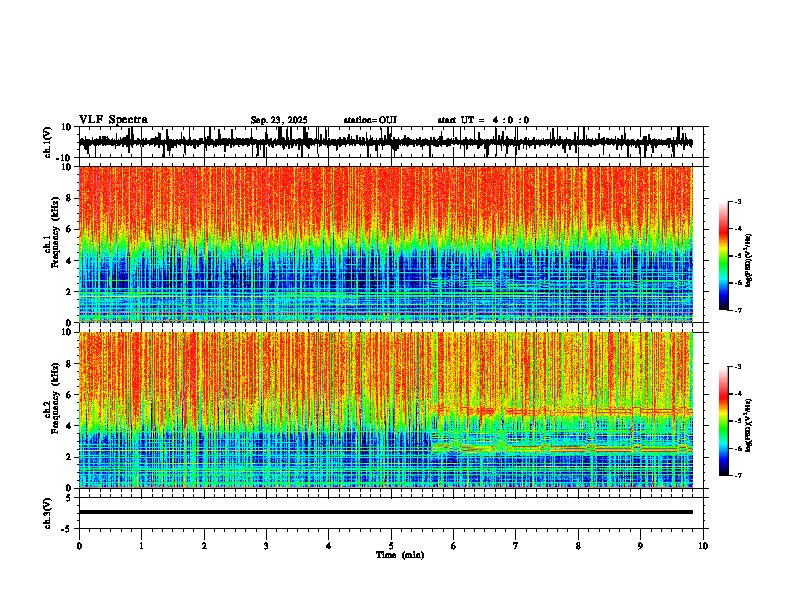Viewport: 792px width, 612px height.
Task: Click the ch.2 color bar log(PSD) unit label
Action: 749,425
